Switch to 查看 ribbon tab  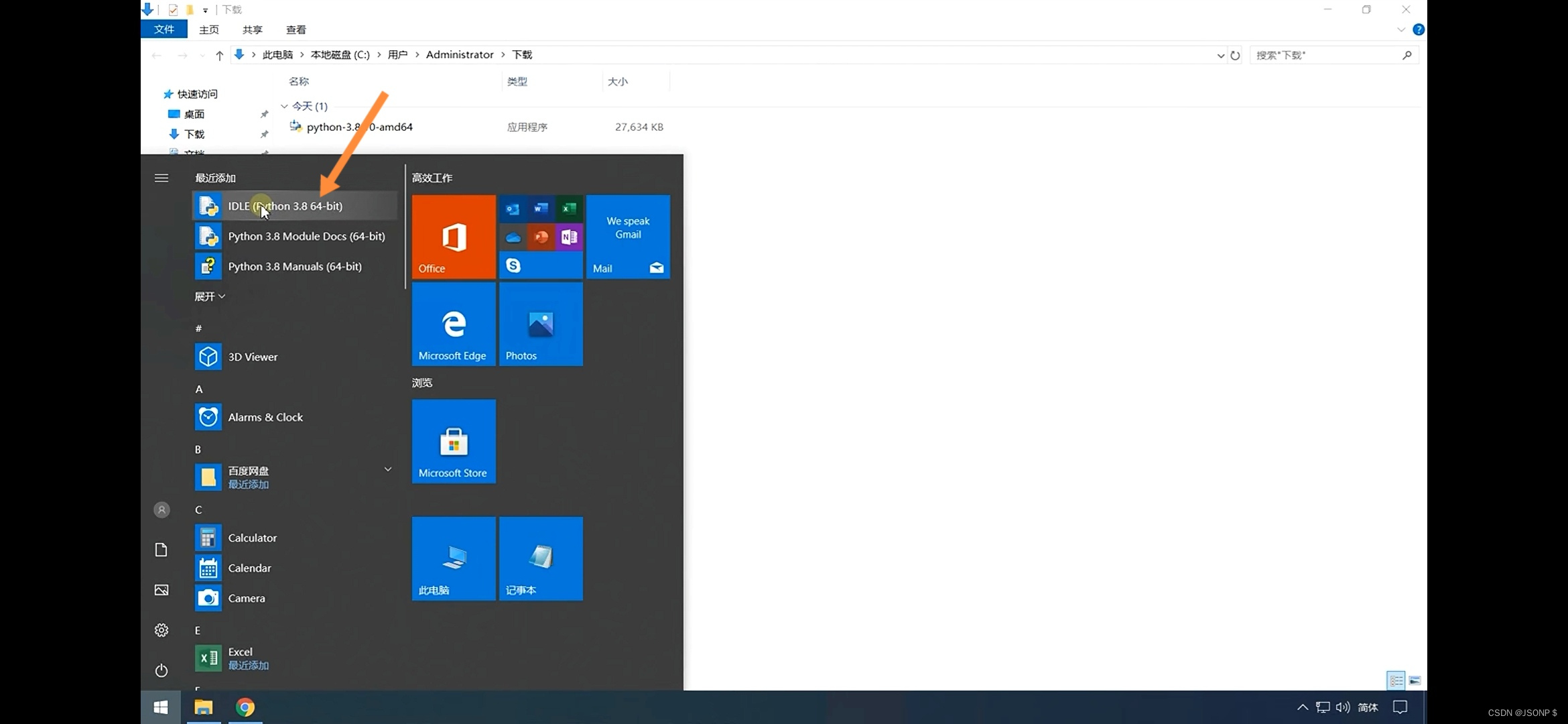point(296,29)
